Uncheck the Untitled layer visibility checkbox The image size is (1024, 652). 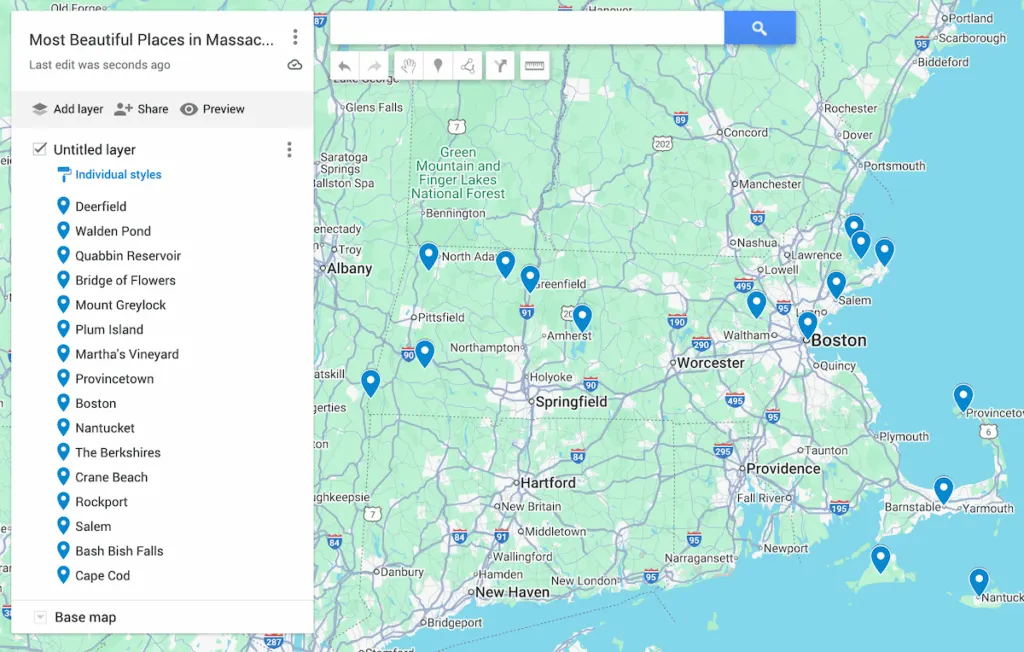(40, 149)
